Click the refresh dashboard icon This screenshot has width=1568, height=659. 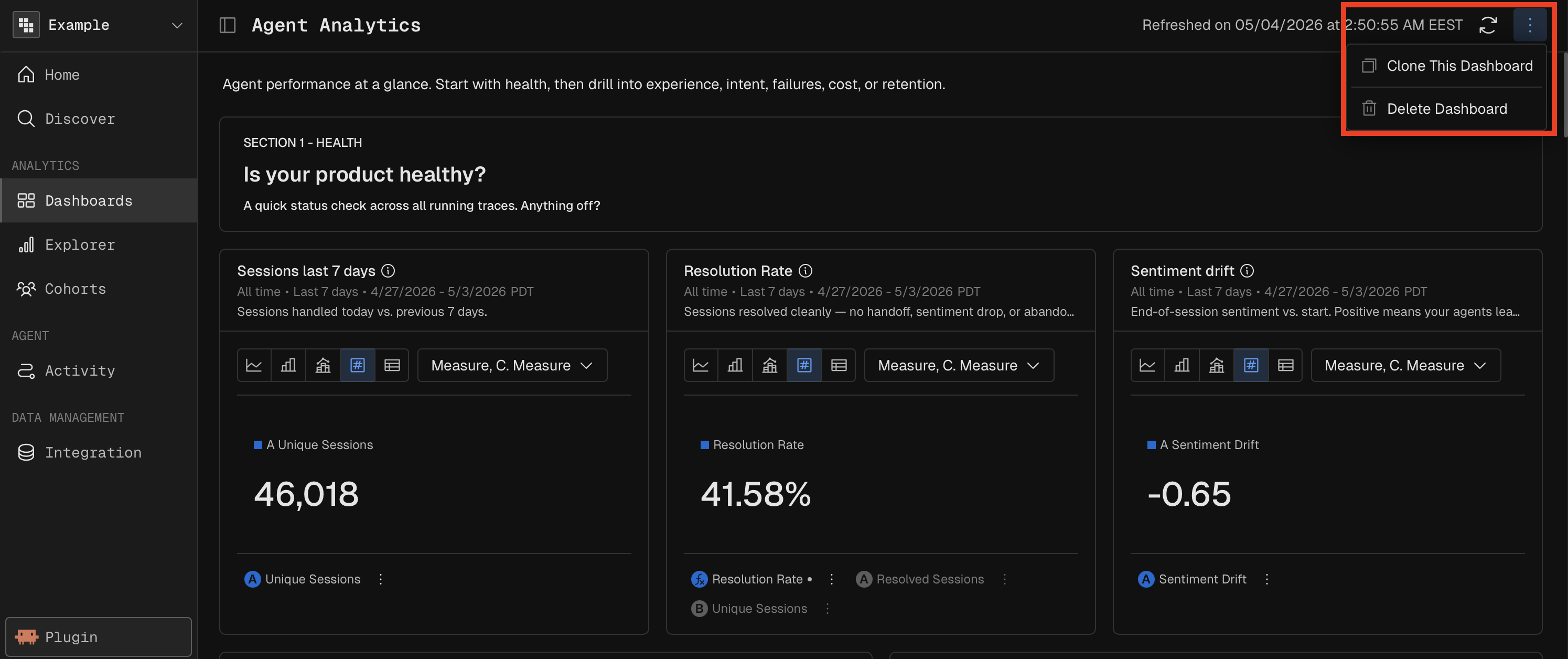click(x=1488, y=25)
